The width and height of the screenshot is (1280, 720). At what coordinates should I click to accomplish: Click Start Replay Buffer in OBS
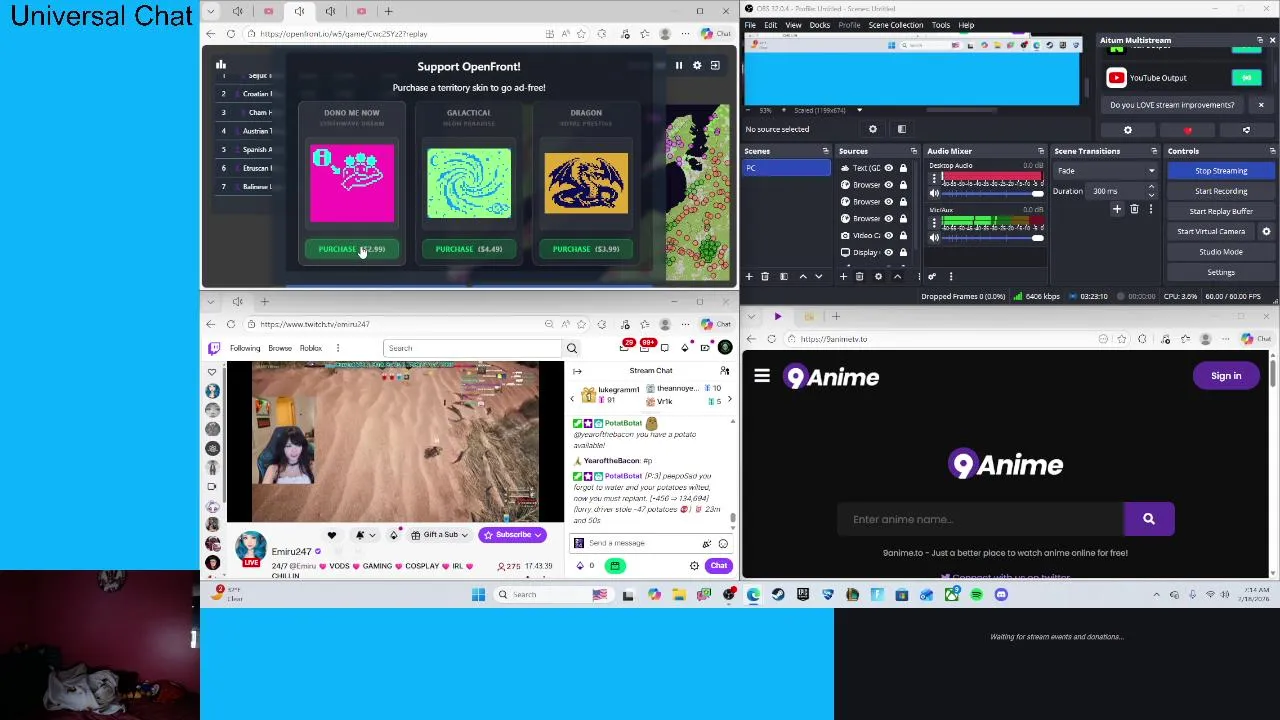[x=1221, y=211]
